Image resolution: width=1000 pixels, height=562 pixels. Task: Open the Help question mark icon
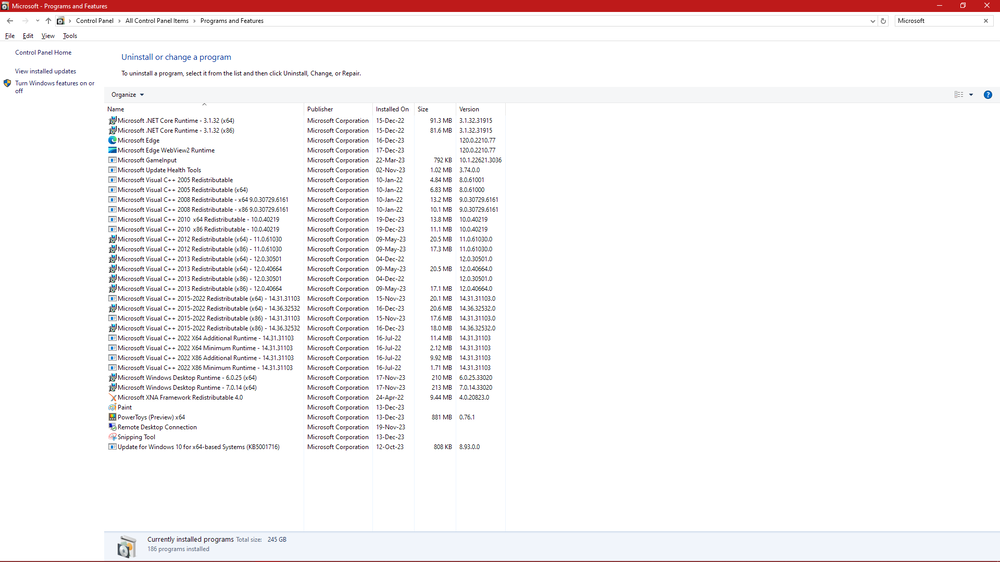(987, 95)
